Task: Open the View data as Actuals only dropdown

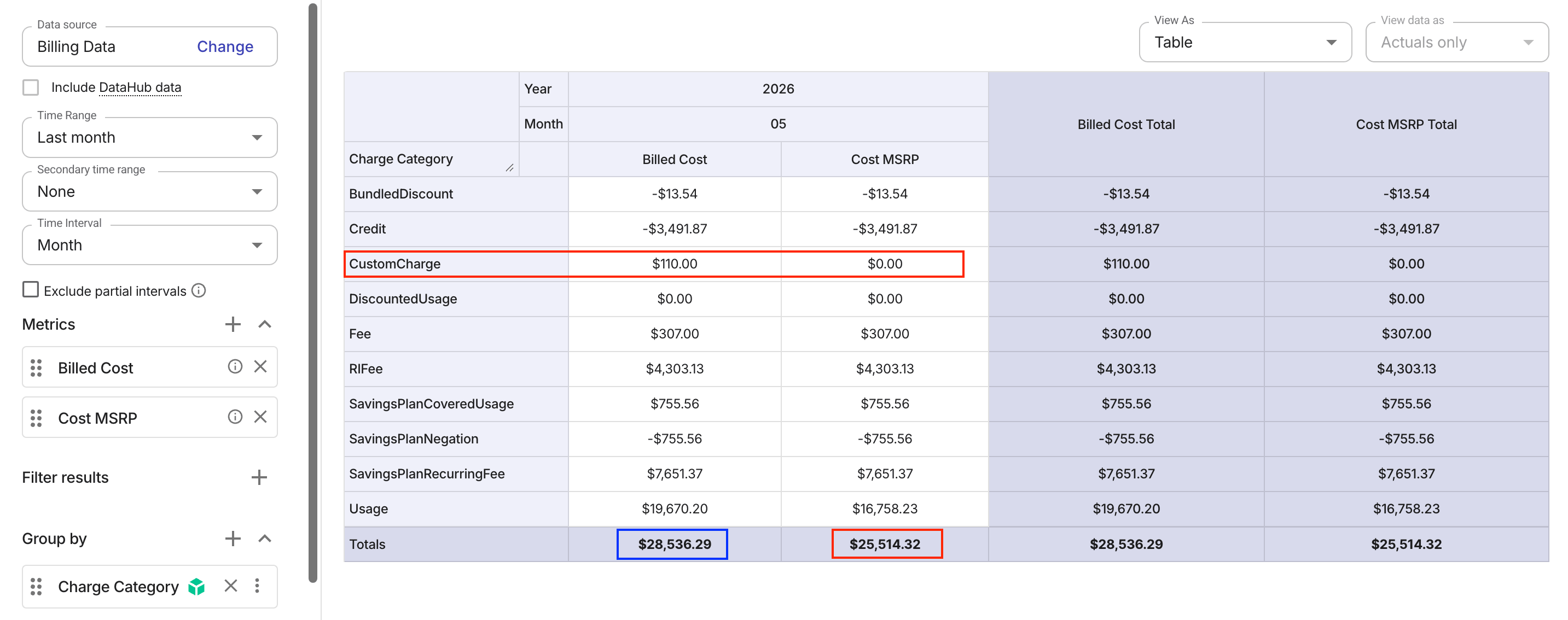Action: 1456,42
